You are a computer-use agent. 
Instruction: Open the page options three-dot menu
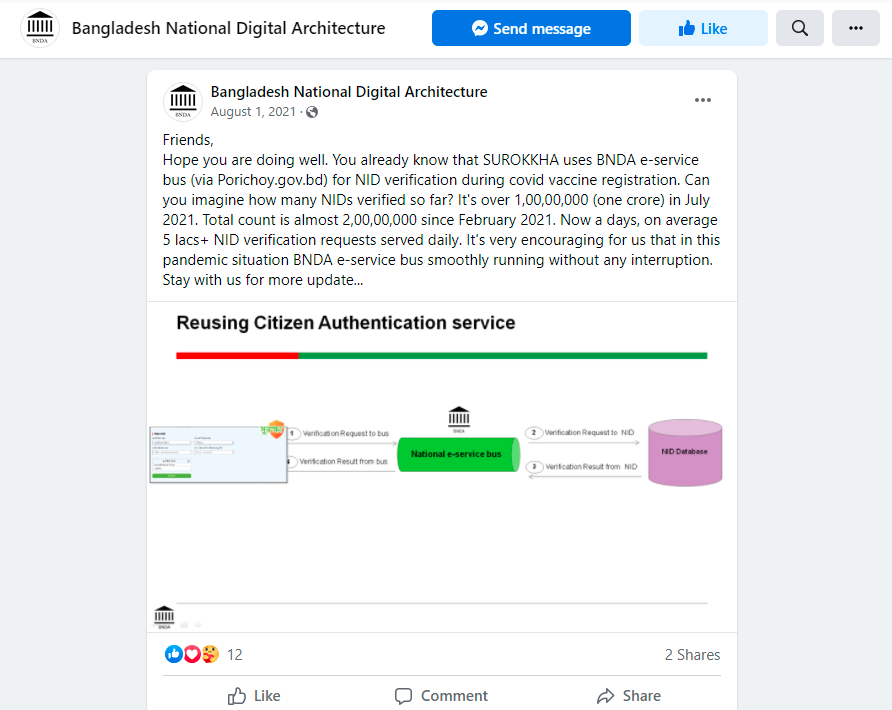click(855, 28)
